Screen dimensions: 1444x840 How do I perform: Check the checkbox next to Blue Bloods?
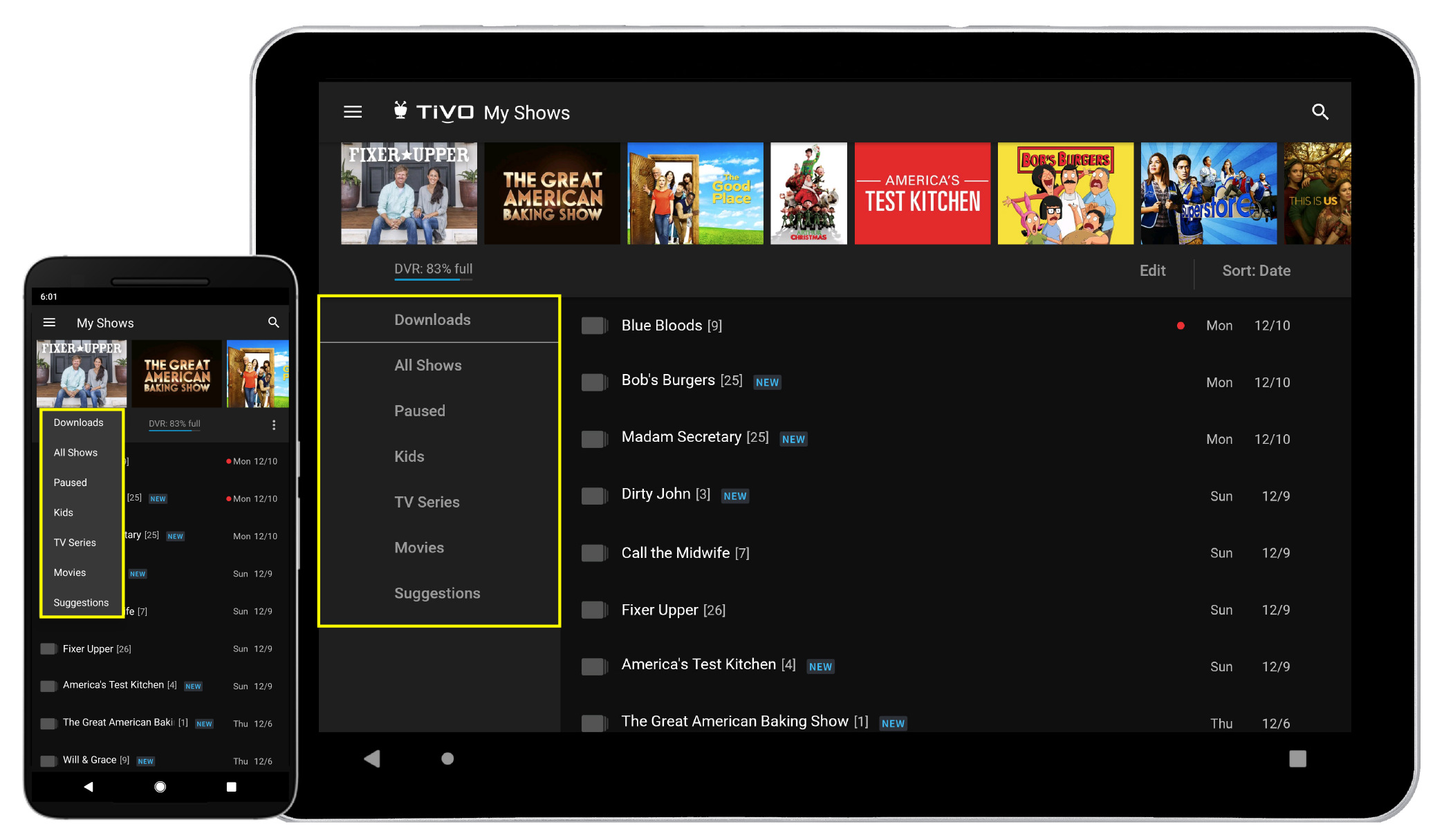tap(594, 325)
